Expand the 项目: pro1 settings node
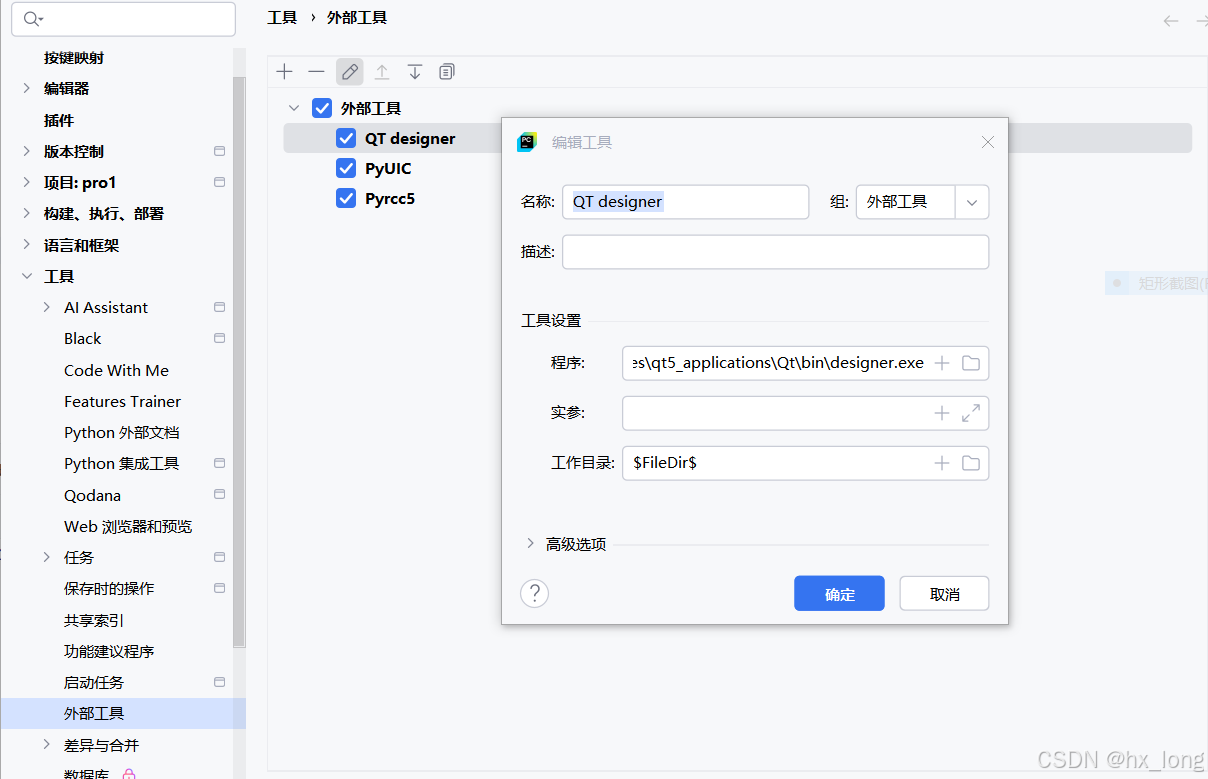The width and height of the screenshot is (1208, 779). tap(26, 182)
